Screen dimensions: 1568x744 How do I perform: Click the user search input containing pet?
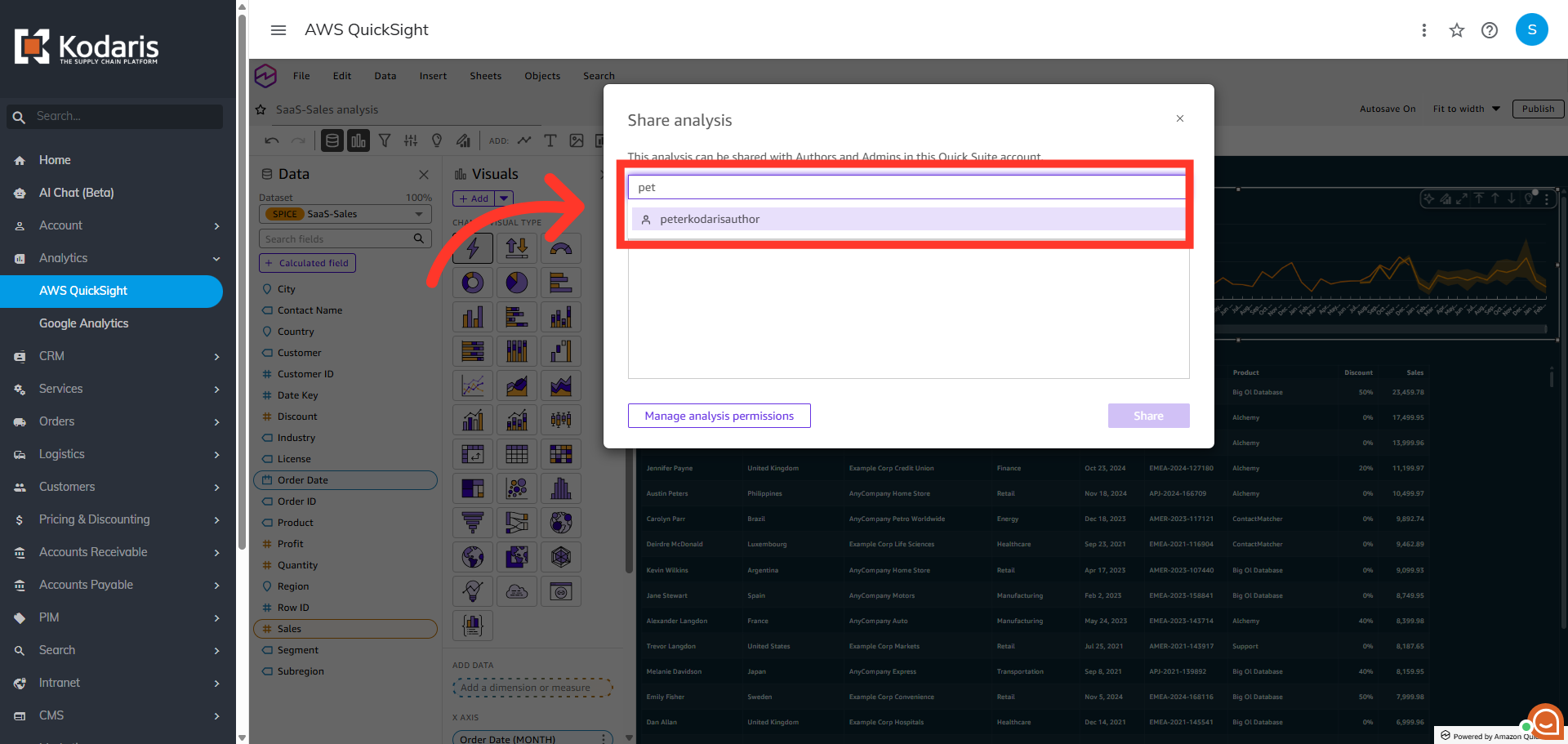point(907,187)
